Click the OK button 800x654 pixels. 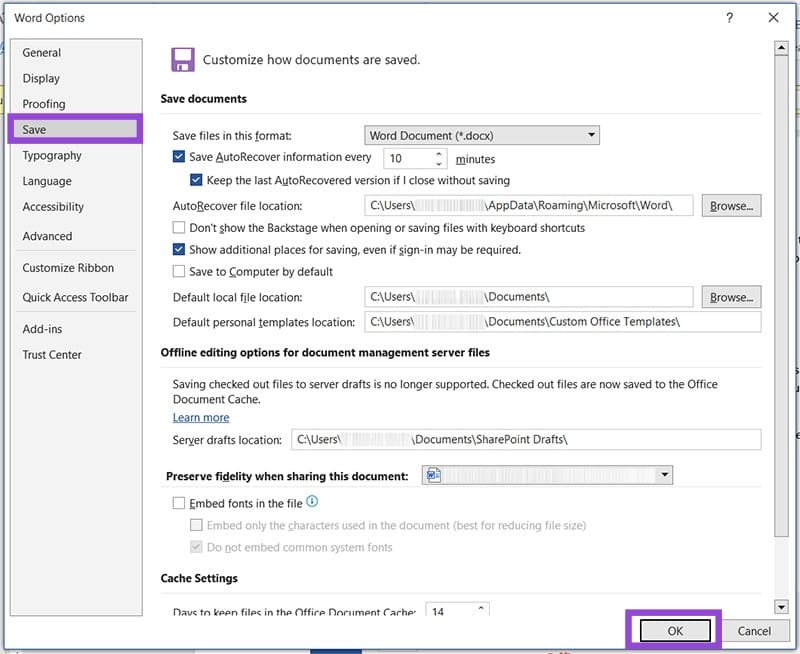[674, 630]
